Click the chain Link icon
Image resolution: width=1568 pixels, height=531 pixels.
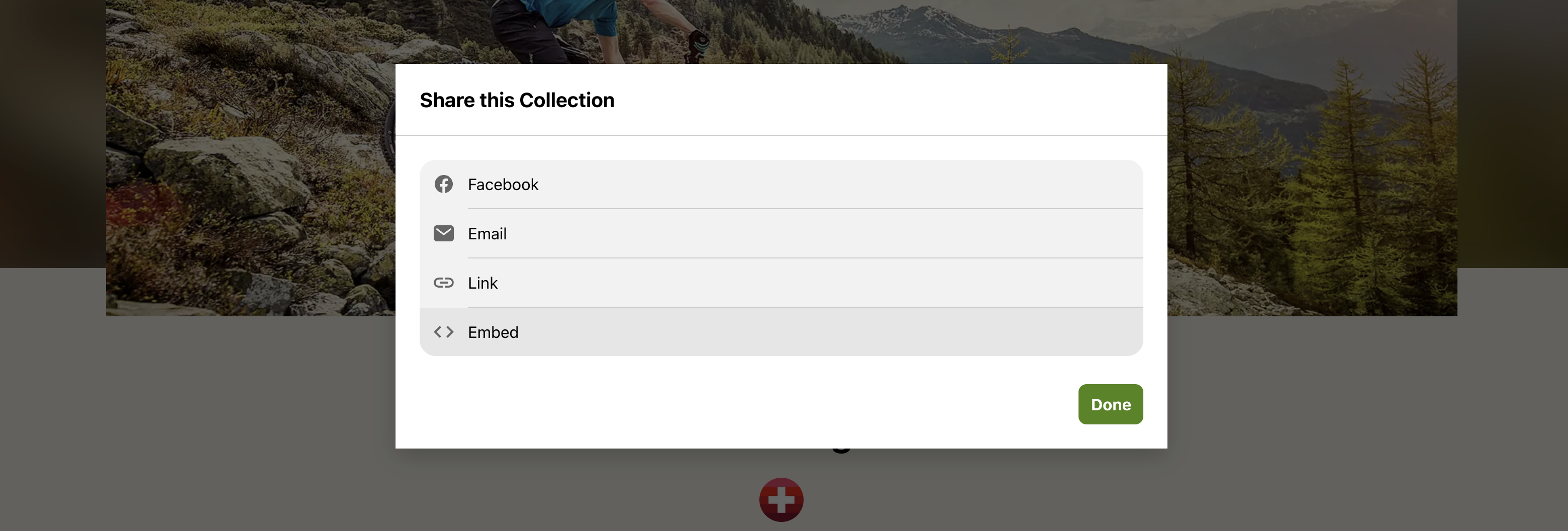tap(443, 283)
